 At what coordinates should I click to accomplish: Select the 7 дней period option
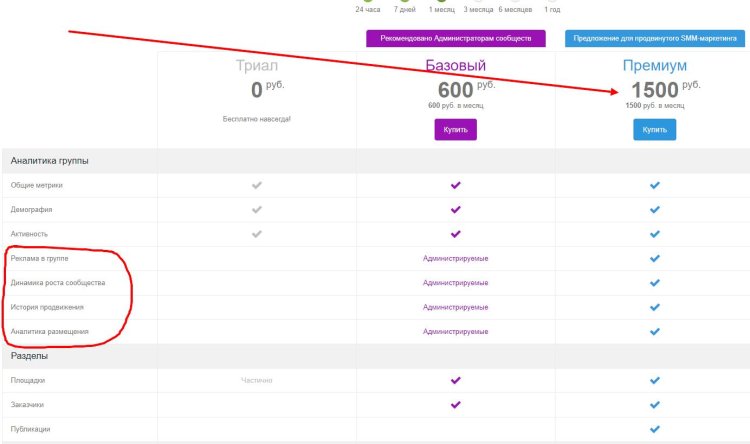tap(405, 9)
